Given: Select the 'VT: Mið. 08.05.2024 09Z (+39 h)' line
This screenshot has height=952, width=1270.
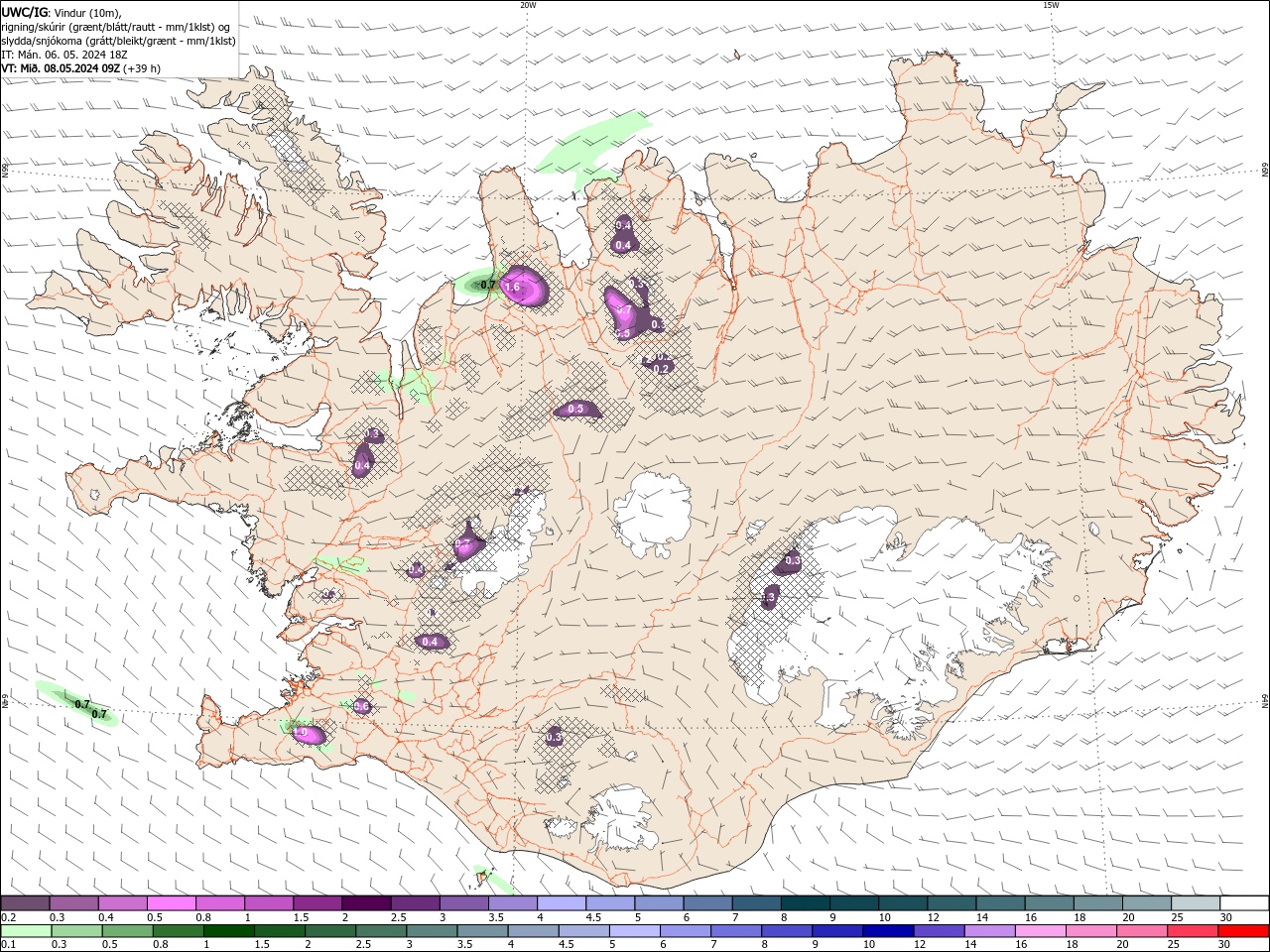Looking at the screenshot, I should pos(80,68).
